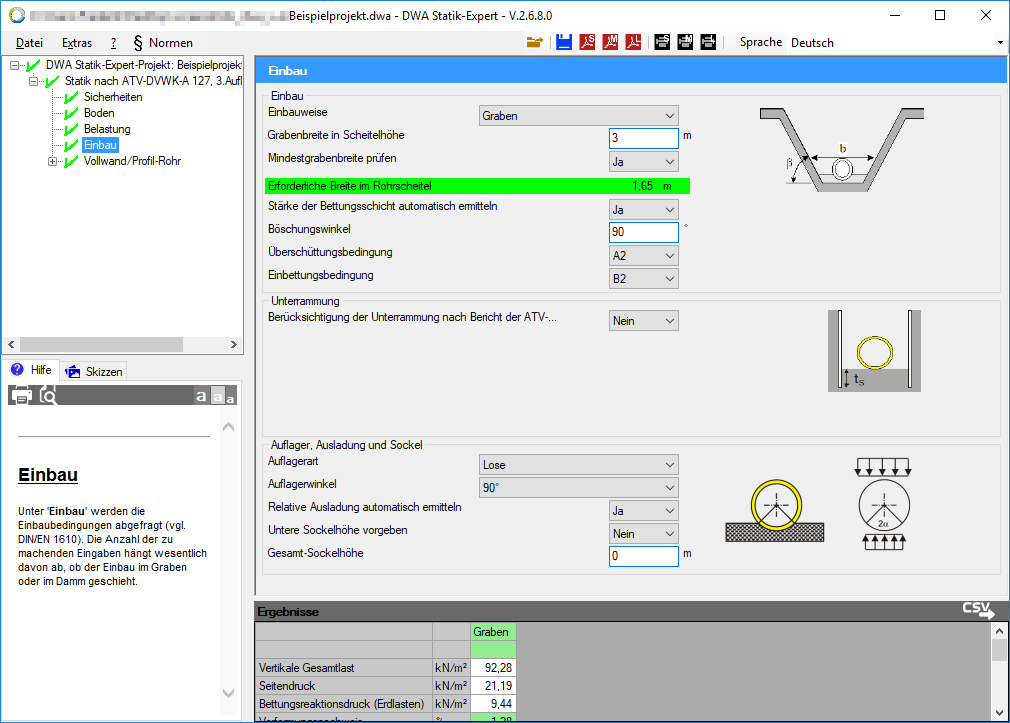Save project with blue floppy disk icon
This screenshot has height=723, width=1010.
(x=564, y=42)
